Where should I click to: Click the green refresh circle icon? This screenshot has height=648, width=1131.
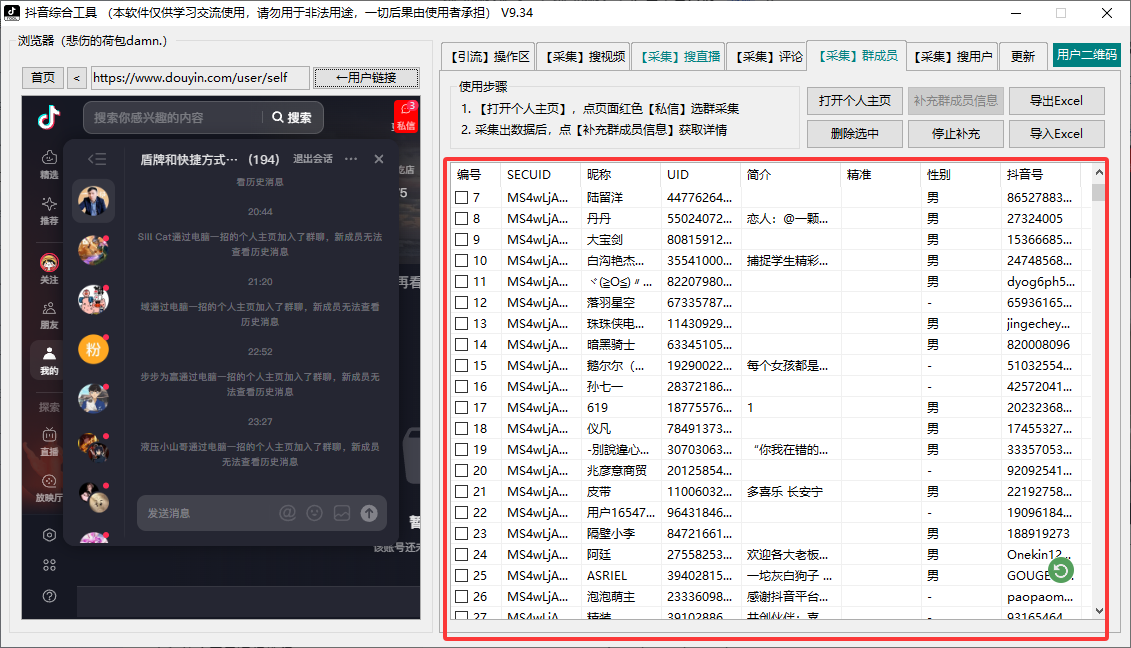(1061, 570)
